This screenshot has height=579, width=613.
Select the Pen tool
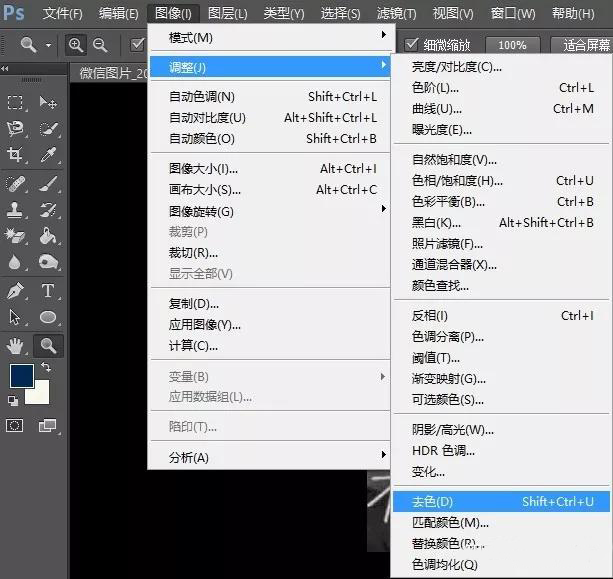click(x=16, y=291)
